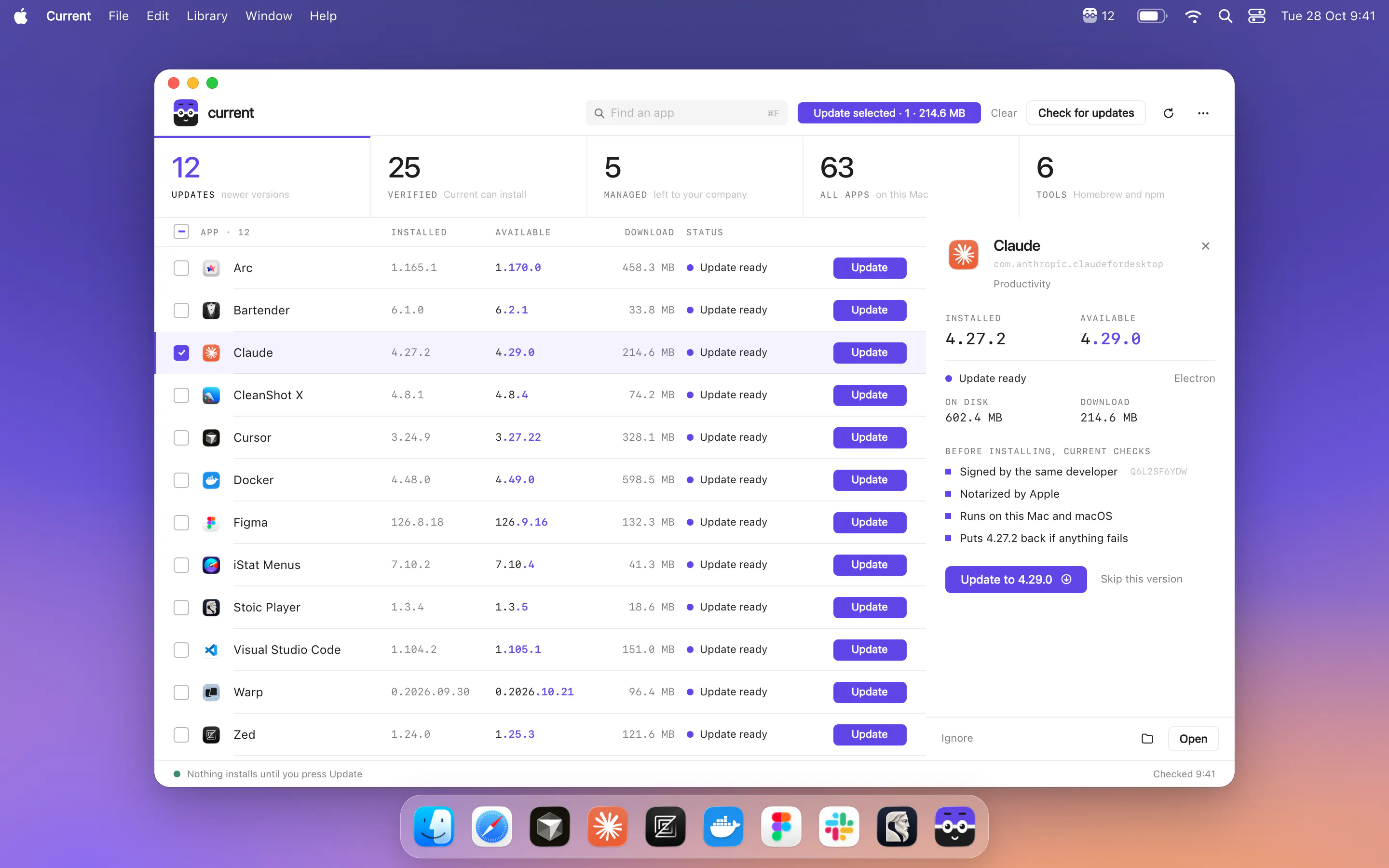Check the Bartender row checkbox
The image size is (1389, 868).
(x=181, y=311)
